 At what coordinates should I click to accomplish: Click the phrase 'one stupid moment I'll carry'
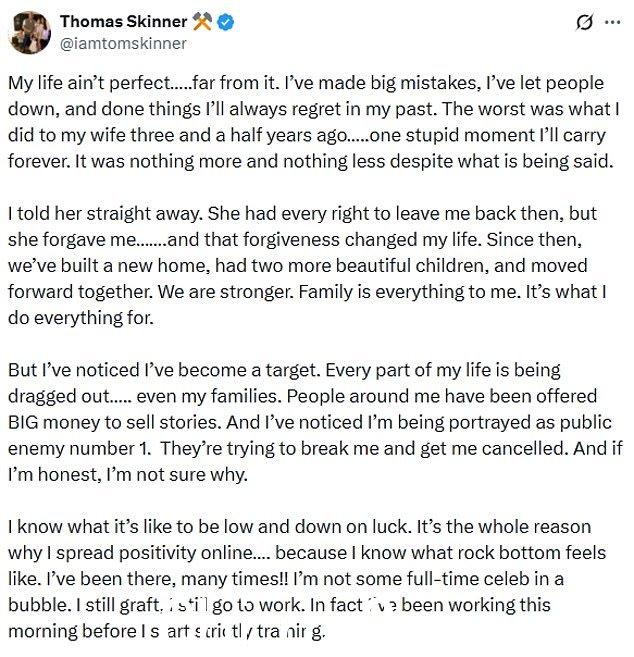488,135
